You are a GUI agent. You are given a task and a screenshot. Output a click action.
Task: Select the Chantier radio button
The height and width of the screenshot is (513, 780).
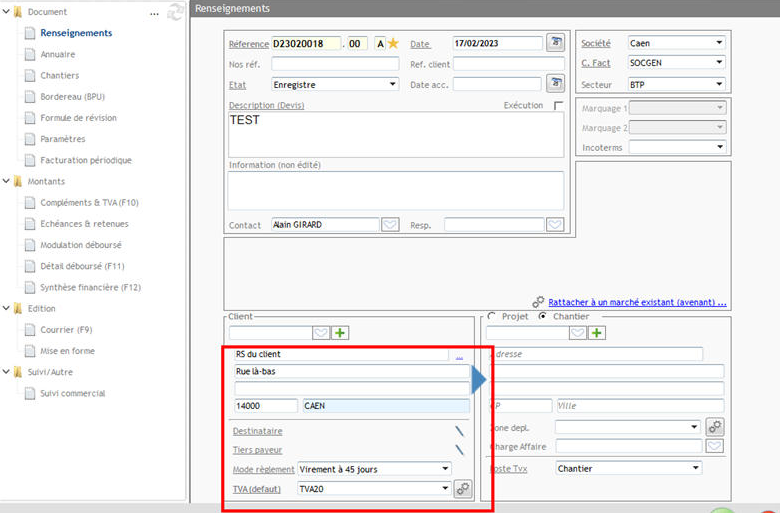click(x=543, y=317)
